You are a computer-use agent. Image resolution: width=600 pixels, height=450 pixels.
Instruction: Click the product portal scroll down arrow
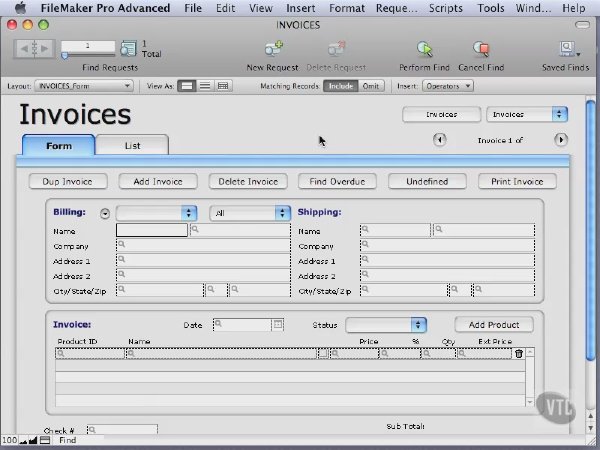pos(530,402)
